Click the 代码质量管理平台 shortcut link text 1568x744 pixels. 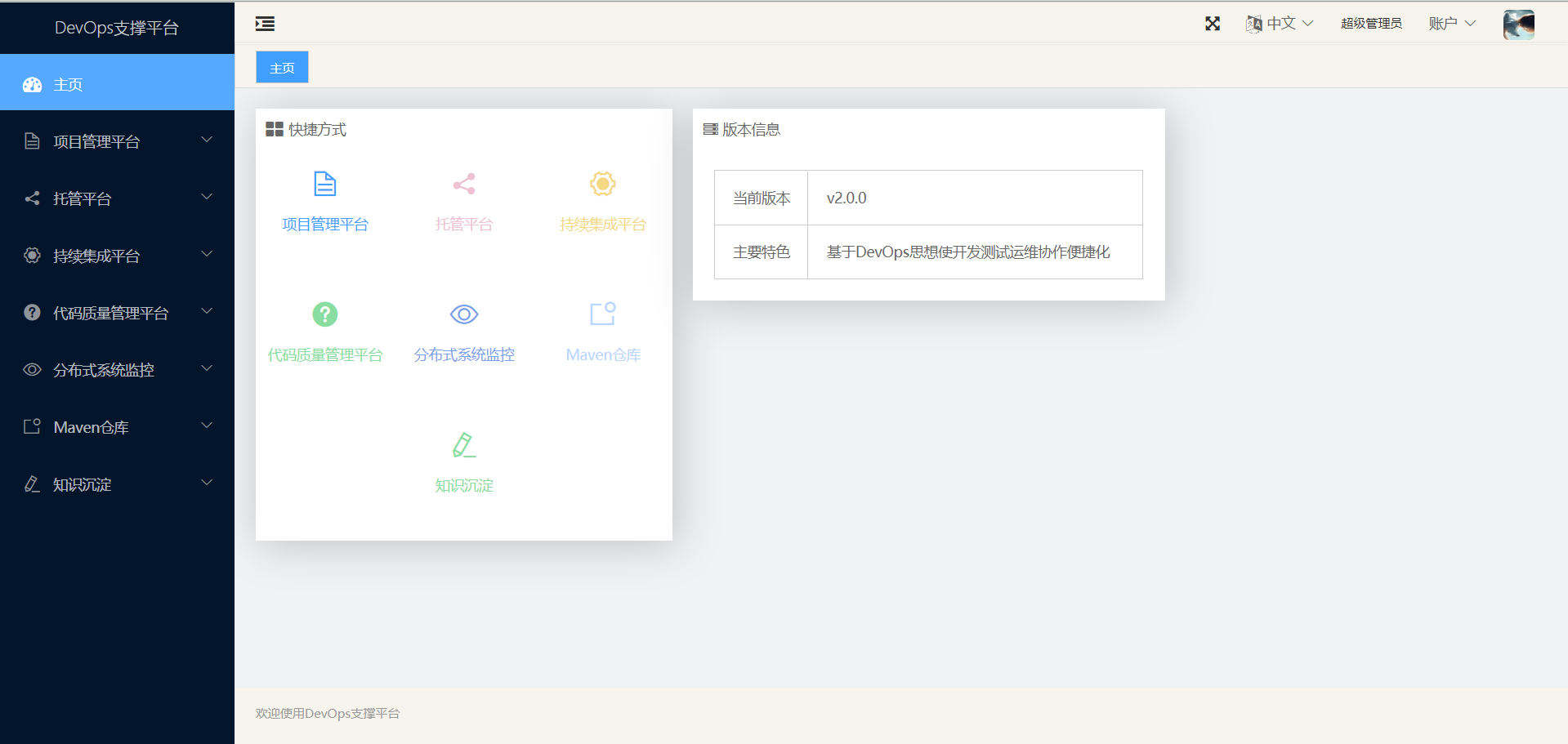324,355
